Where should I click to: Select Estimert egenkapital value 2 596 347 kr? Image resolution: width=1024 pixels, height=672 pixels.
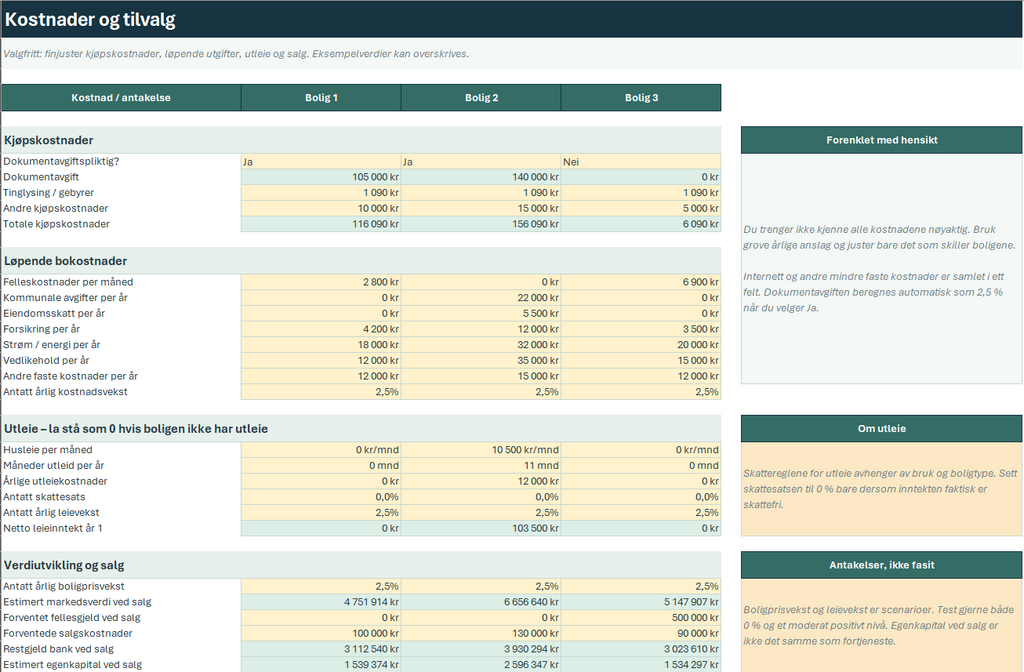pos(481,665)
